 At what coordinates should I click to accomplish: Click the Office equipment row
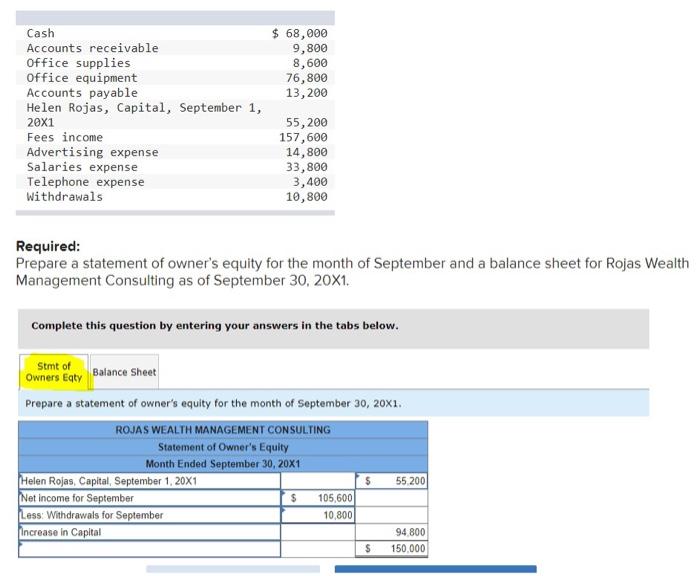tap(175, 78)
